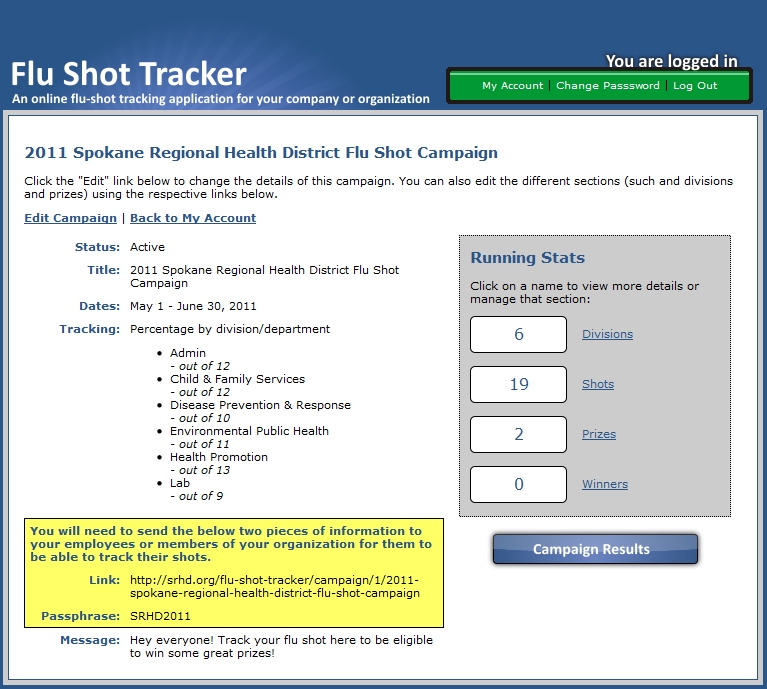Manage the Prizes section
This screenshot has height=689, width=767.
click(599, 434)
